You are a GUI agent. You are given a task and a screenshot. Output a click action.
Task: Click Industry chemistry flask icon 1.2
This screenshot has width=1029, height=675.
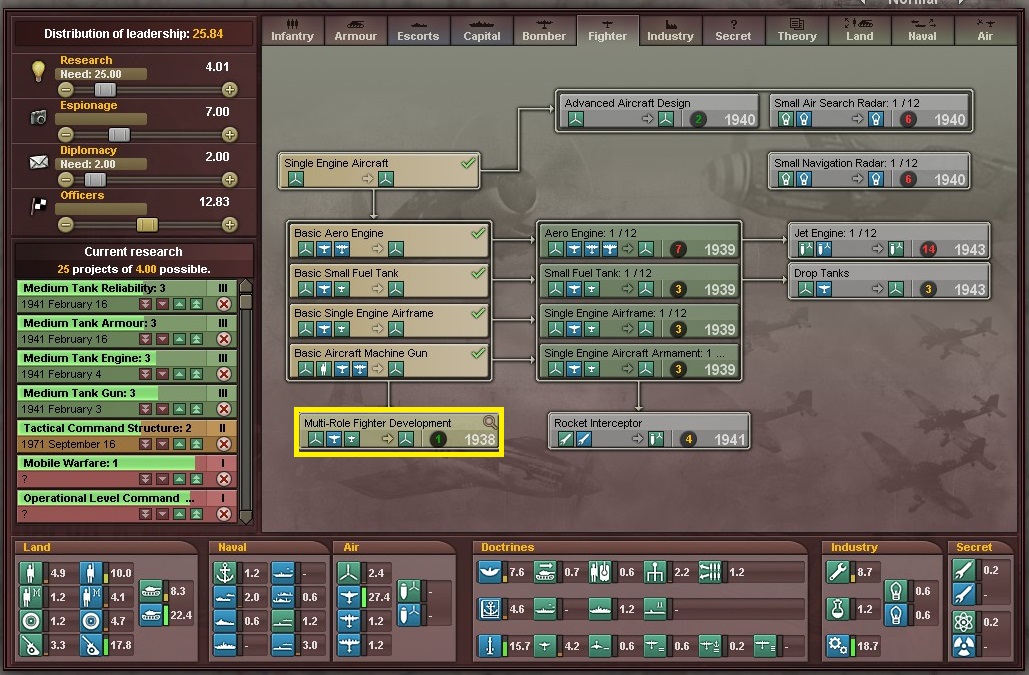point(838,609)
